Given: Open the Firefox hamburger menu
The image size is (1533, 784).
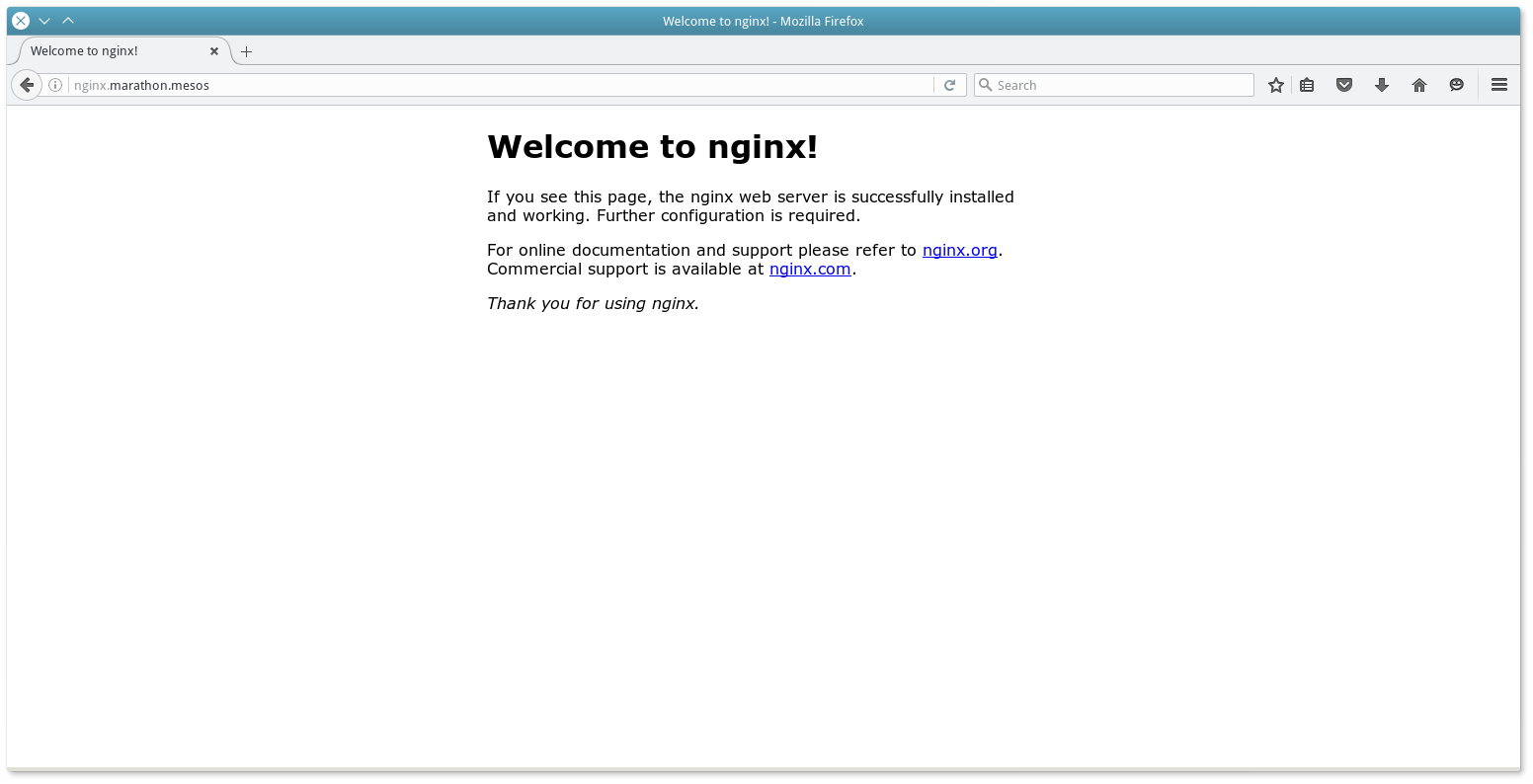Looking at the screenshot, I should pyautogui.click(x=1499, y=85).
